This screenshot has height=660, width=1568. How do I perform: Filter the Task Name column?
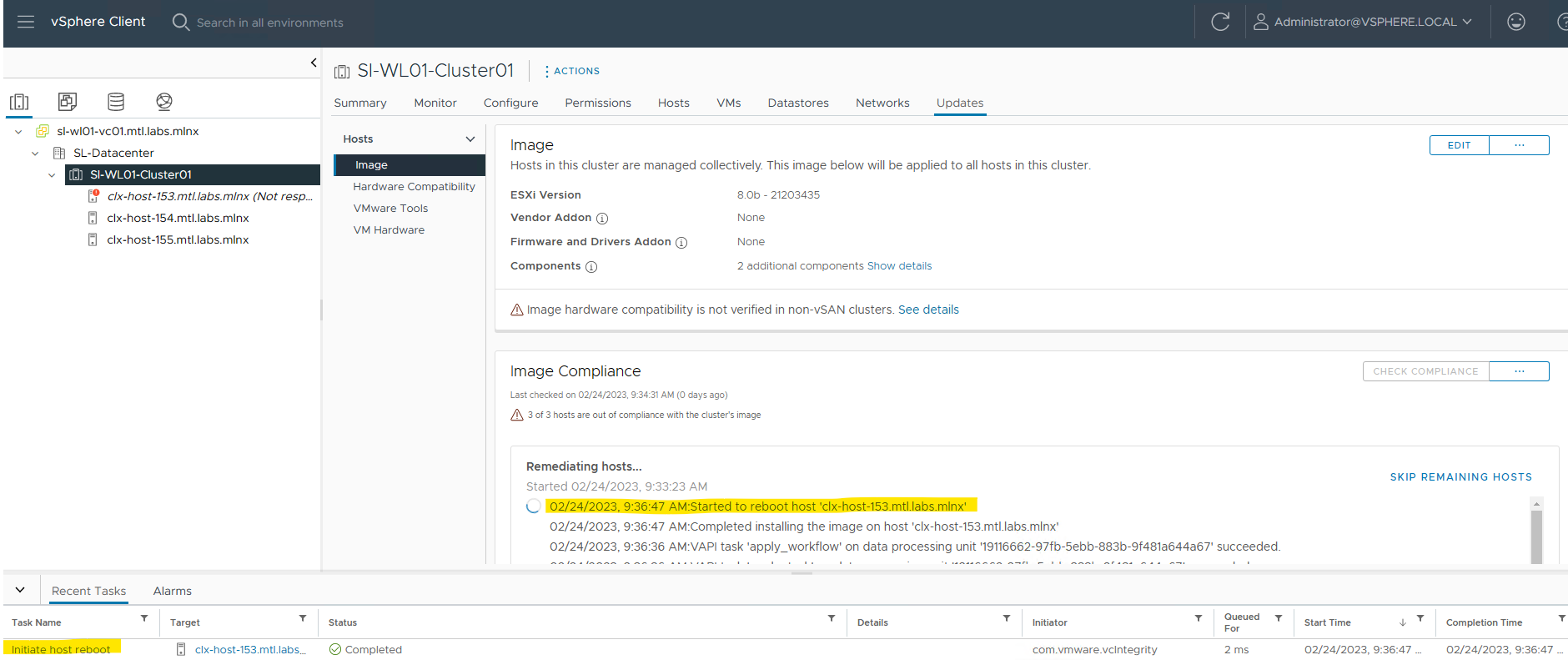[144, 618]
